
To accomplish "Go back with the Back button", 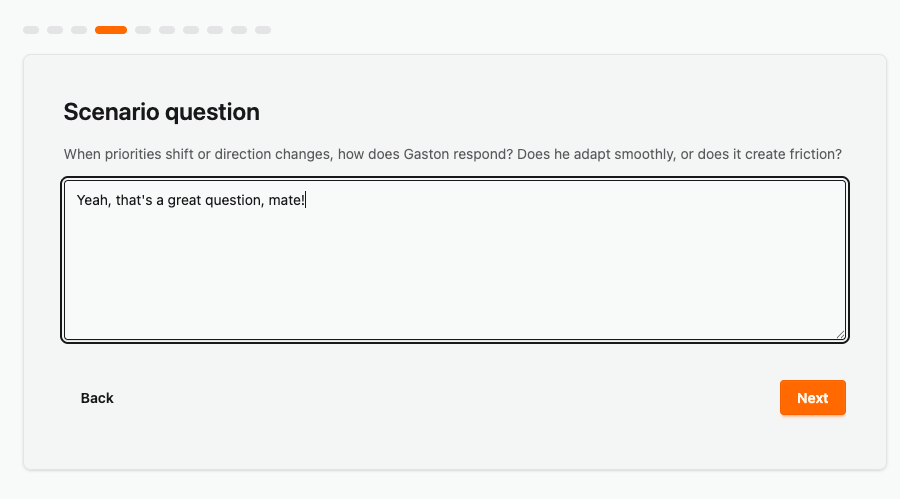I will pyautogui.click(x=97, y=398).
